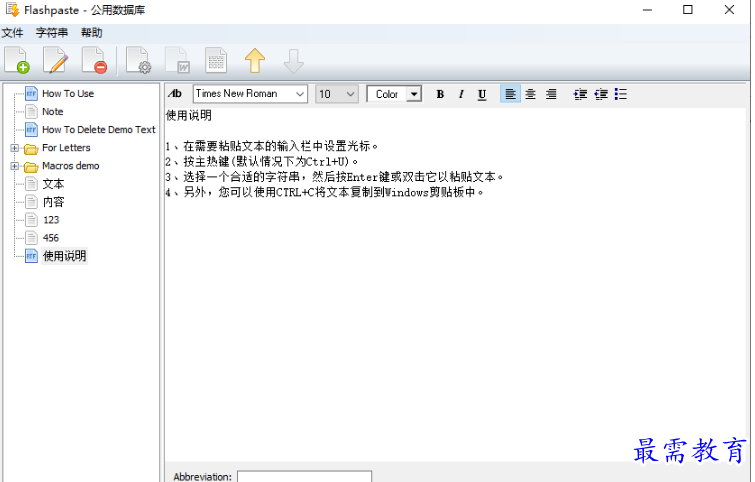Select the For Letters folder
The height and width of the screenshot is (482, 755).
[x=66, y=148]
